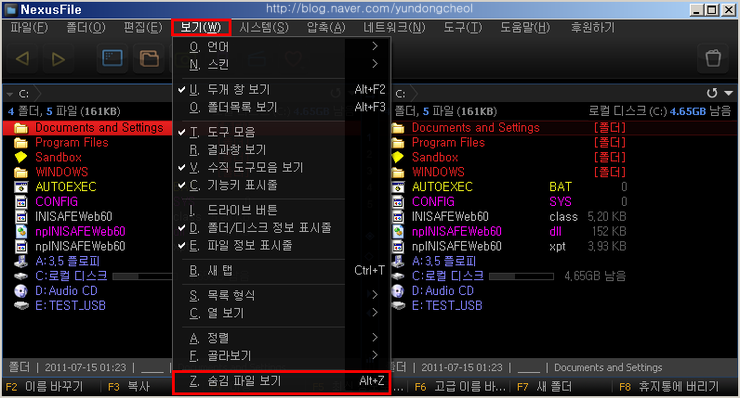This screenshot has width=740, height=398.
Task: Select AUTOEXEC BAT file in right pane
Action: (442, 187)
